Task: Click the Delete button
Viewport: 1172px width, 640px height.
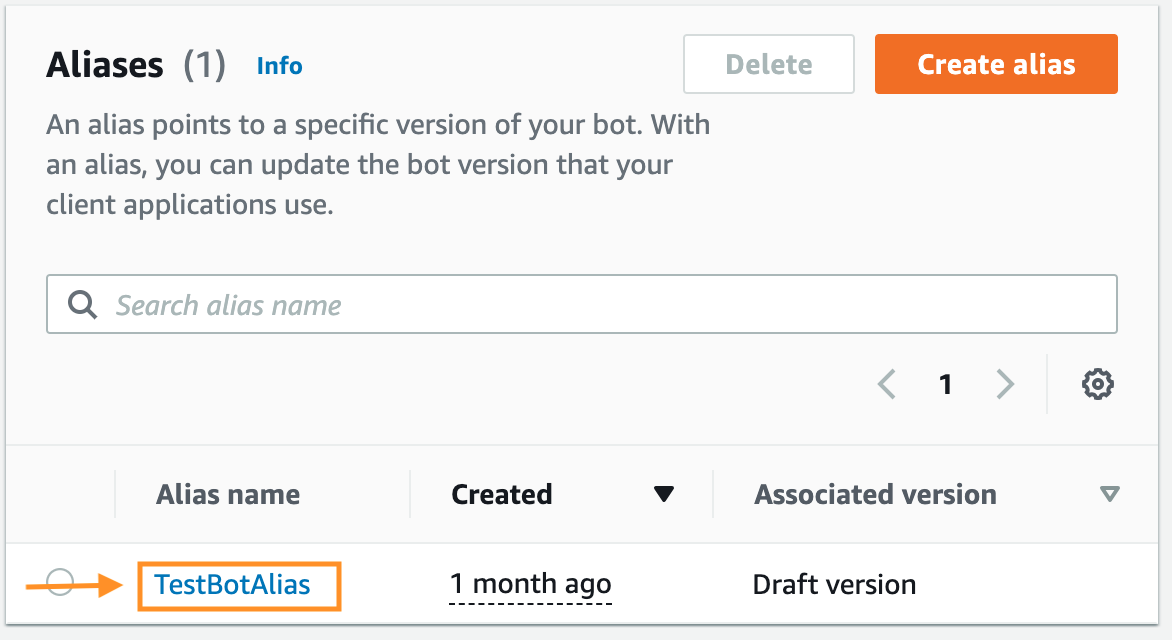Action: [x=768, y=64]
